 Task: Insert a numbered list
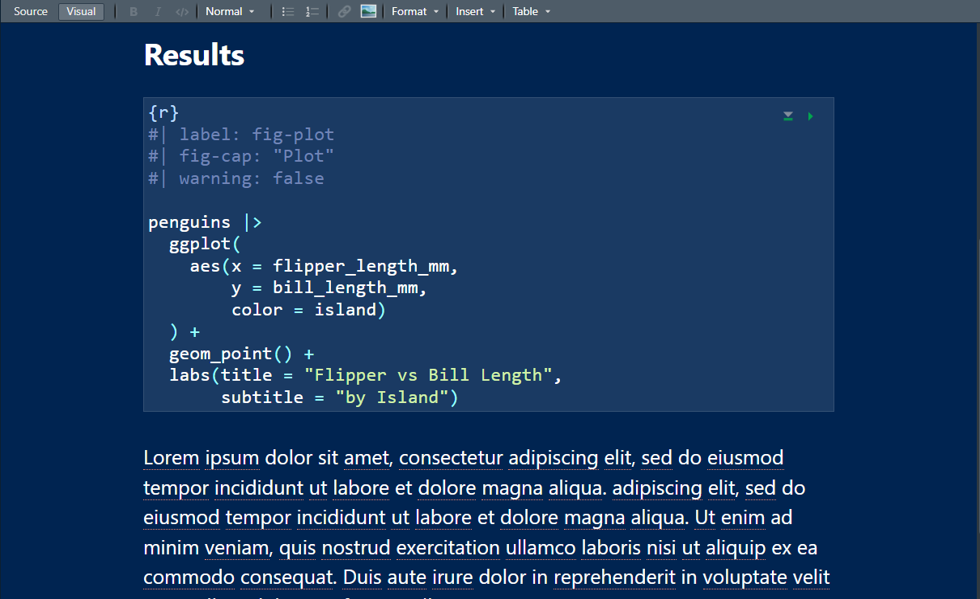(x=312, y=12)
